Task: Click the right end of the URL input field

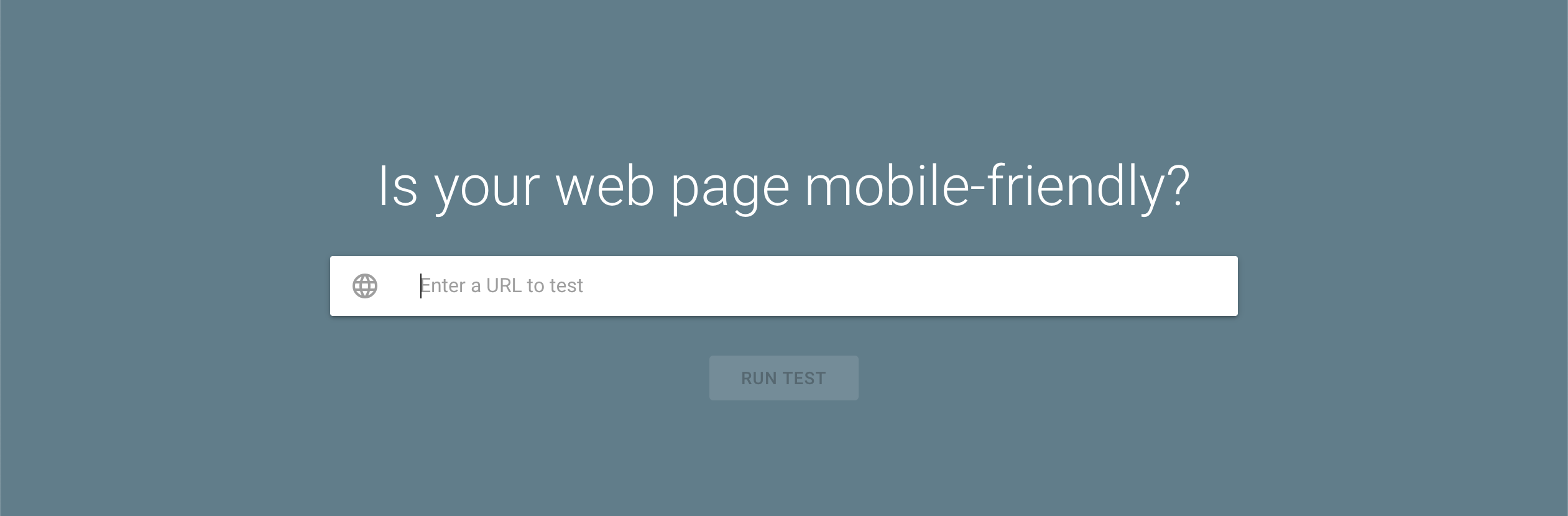Action: point(1181,285)
